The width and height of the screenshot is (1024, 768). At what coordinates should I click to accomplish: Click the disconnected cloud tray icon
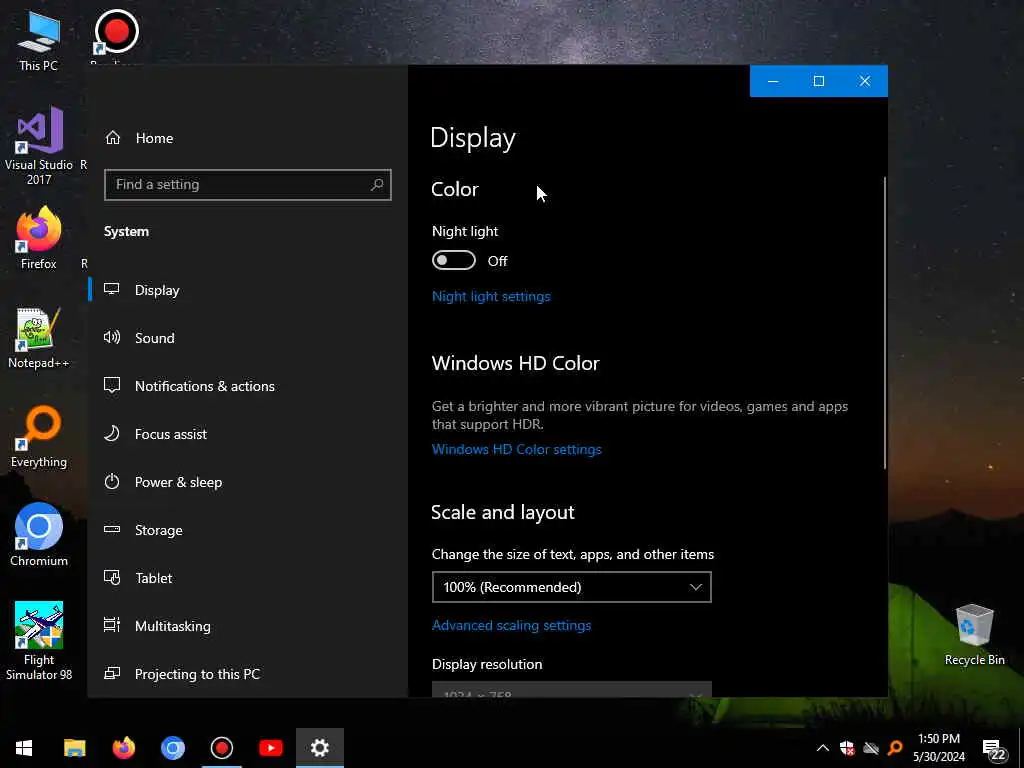[x=871, y=748]
